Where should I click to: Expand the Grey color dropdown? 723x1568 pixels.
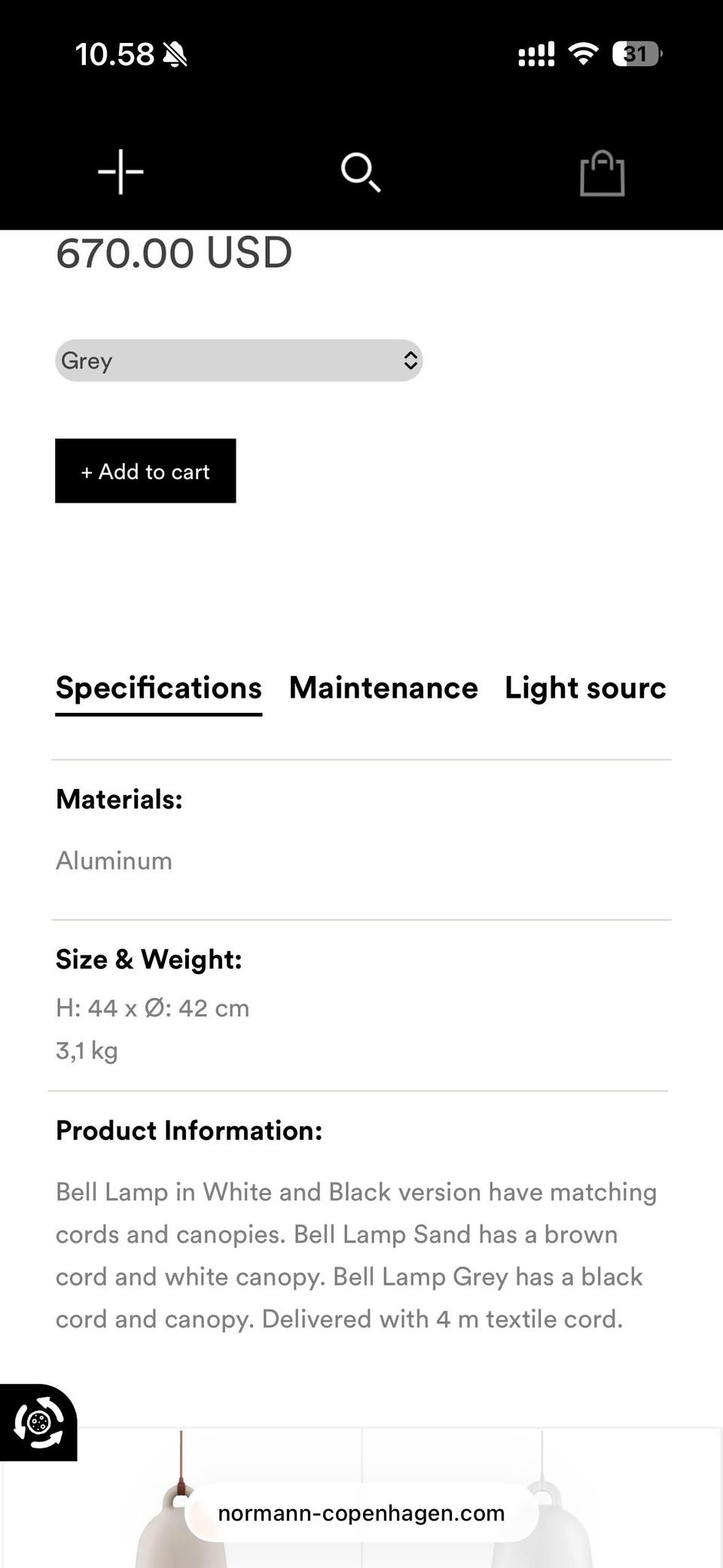tap(239, 361)
